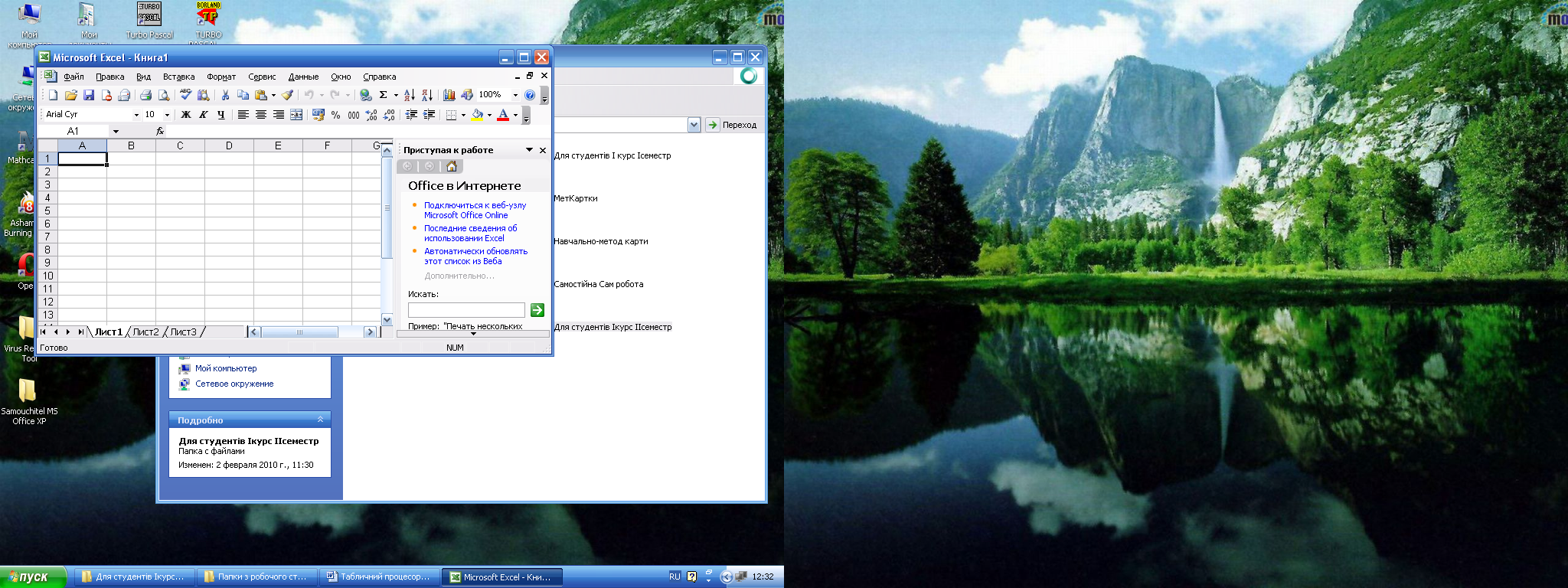
Task: Sort descending with the Я-А icon
Action: (427, 95)
